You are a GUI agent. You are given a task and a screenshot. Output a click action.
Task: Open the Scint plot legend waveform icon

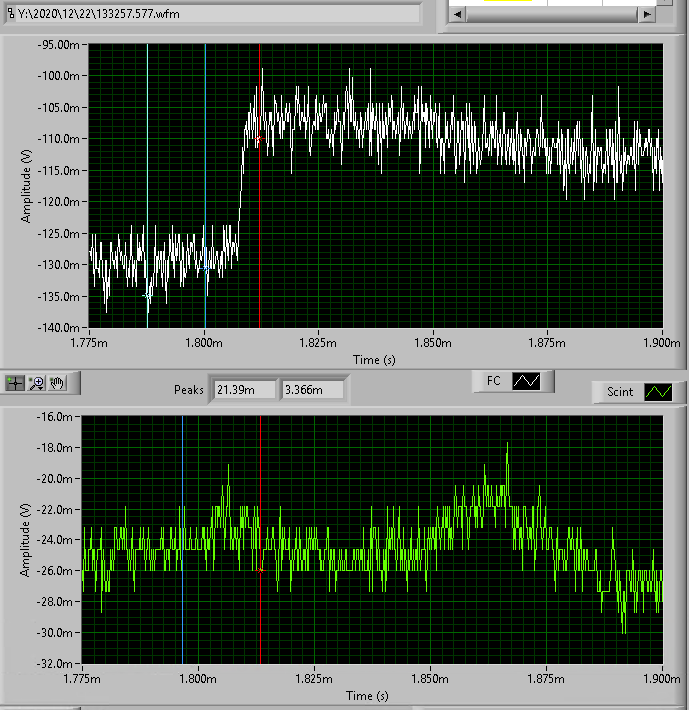[657, 392]
